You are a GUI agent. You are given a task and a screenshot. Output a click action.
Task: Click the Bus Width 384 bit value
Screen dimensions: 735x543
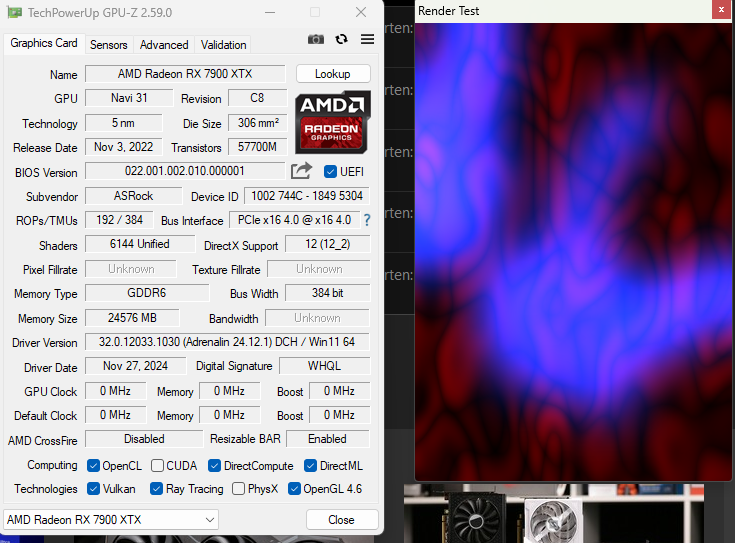(x=328, y=293)
